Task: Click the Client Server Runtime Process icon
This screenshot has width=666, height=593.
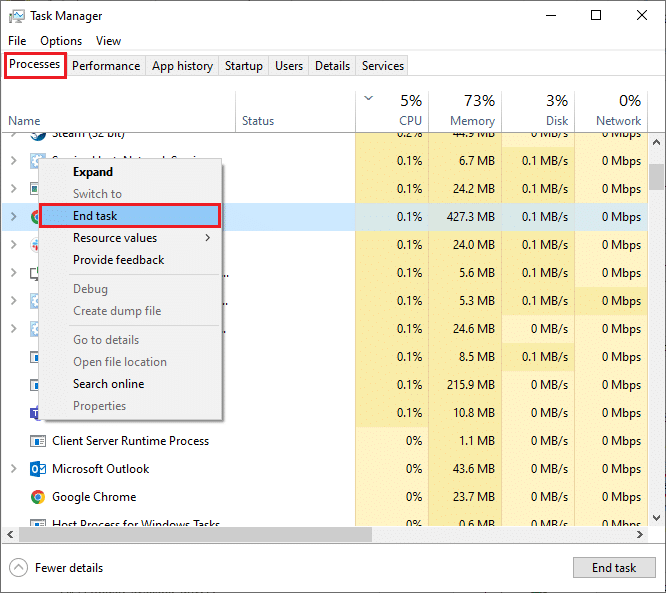Action: tap(38, 441)
